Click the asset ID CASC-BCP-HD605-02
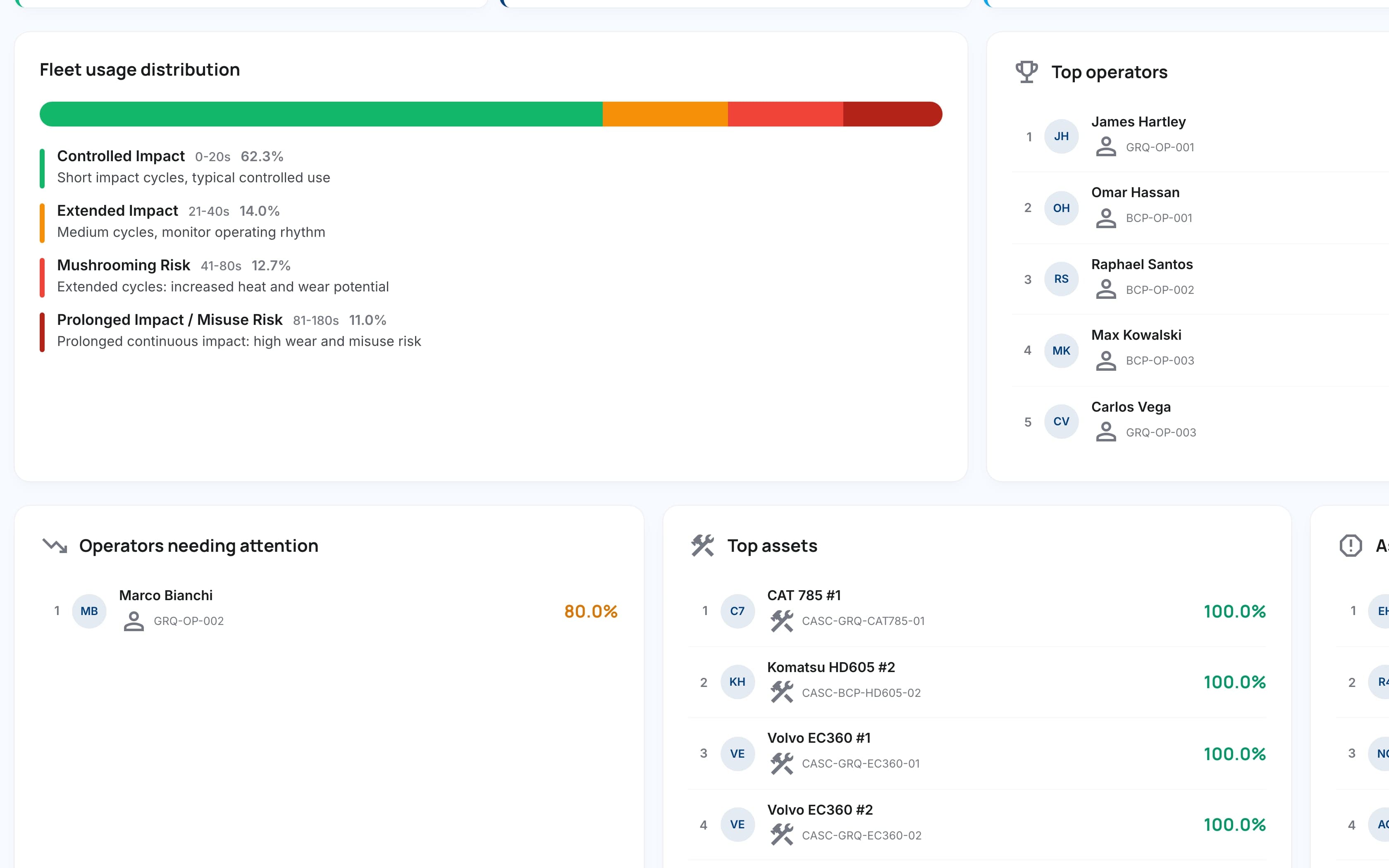 [861, 693]
